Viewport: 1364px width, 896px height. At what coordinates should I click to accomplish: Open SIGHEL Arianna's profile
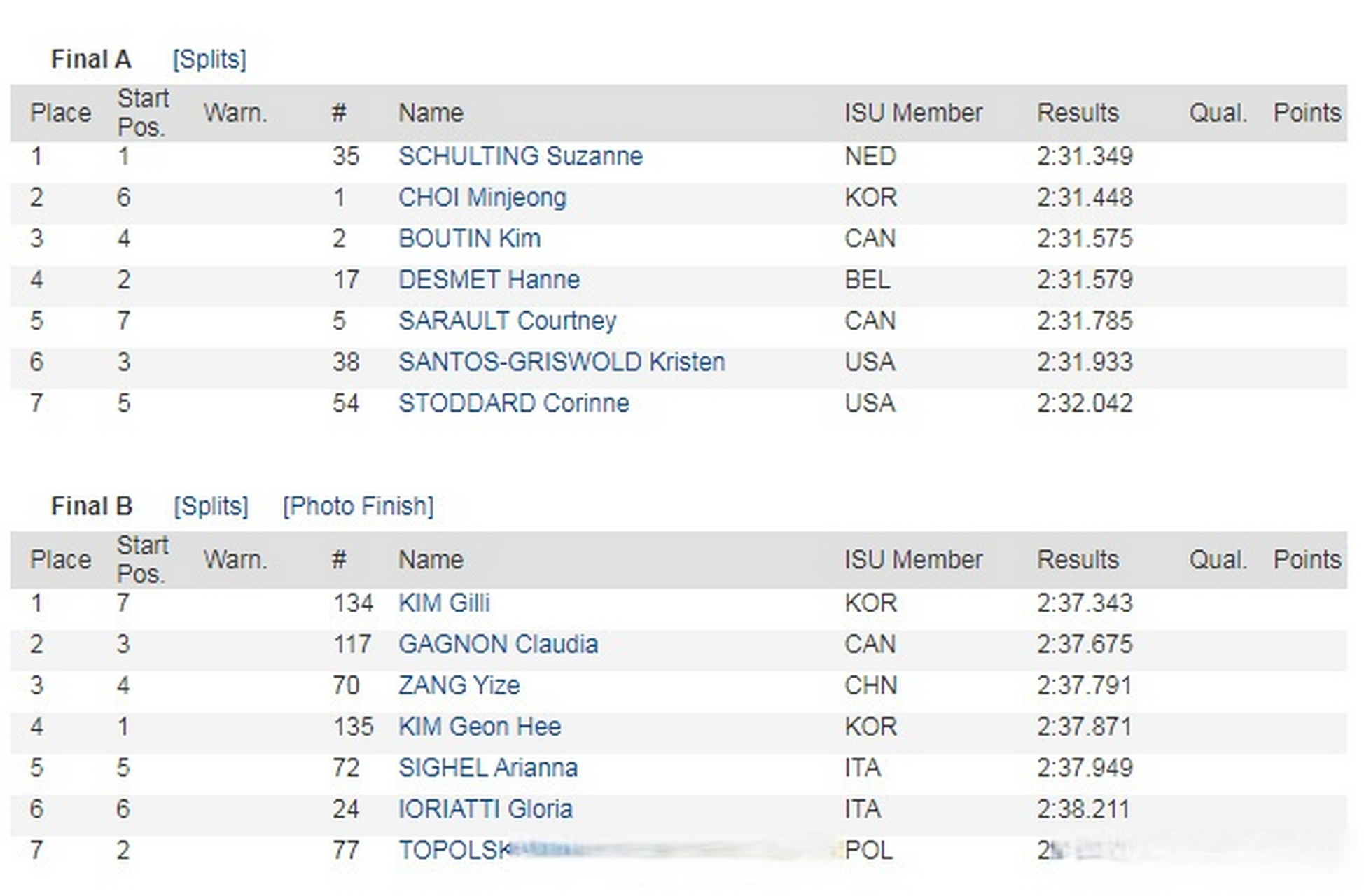click(488, 768)
